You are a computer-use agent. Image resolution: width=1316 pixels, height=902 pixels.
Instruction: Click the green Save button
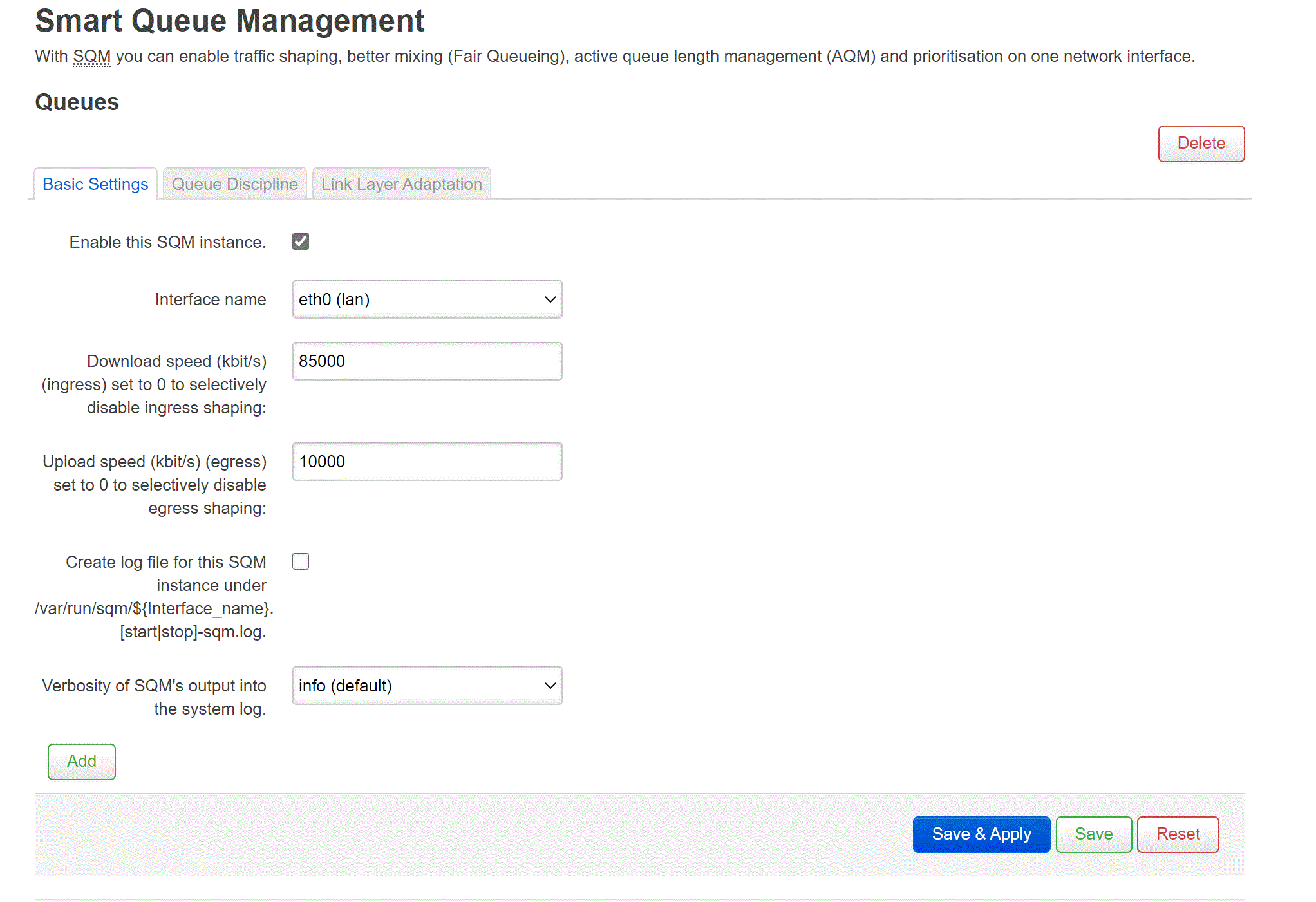(x=1093, y=834)
